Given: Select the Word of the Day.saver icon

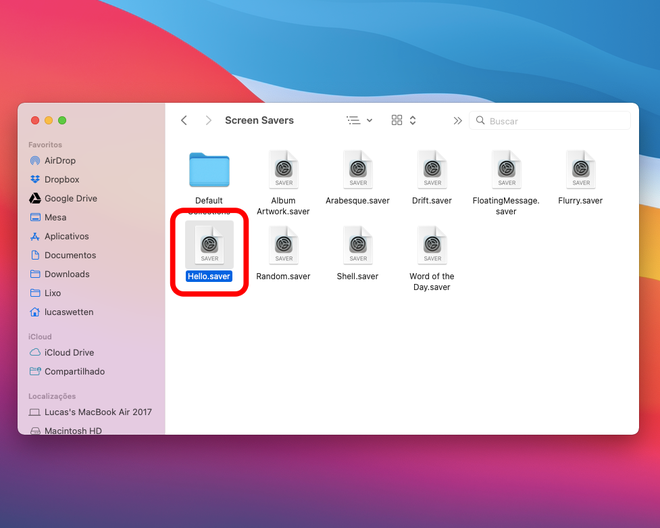Looking at the screenshot, I should pos(432,245).
